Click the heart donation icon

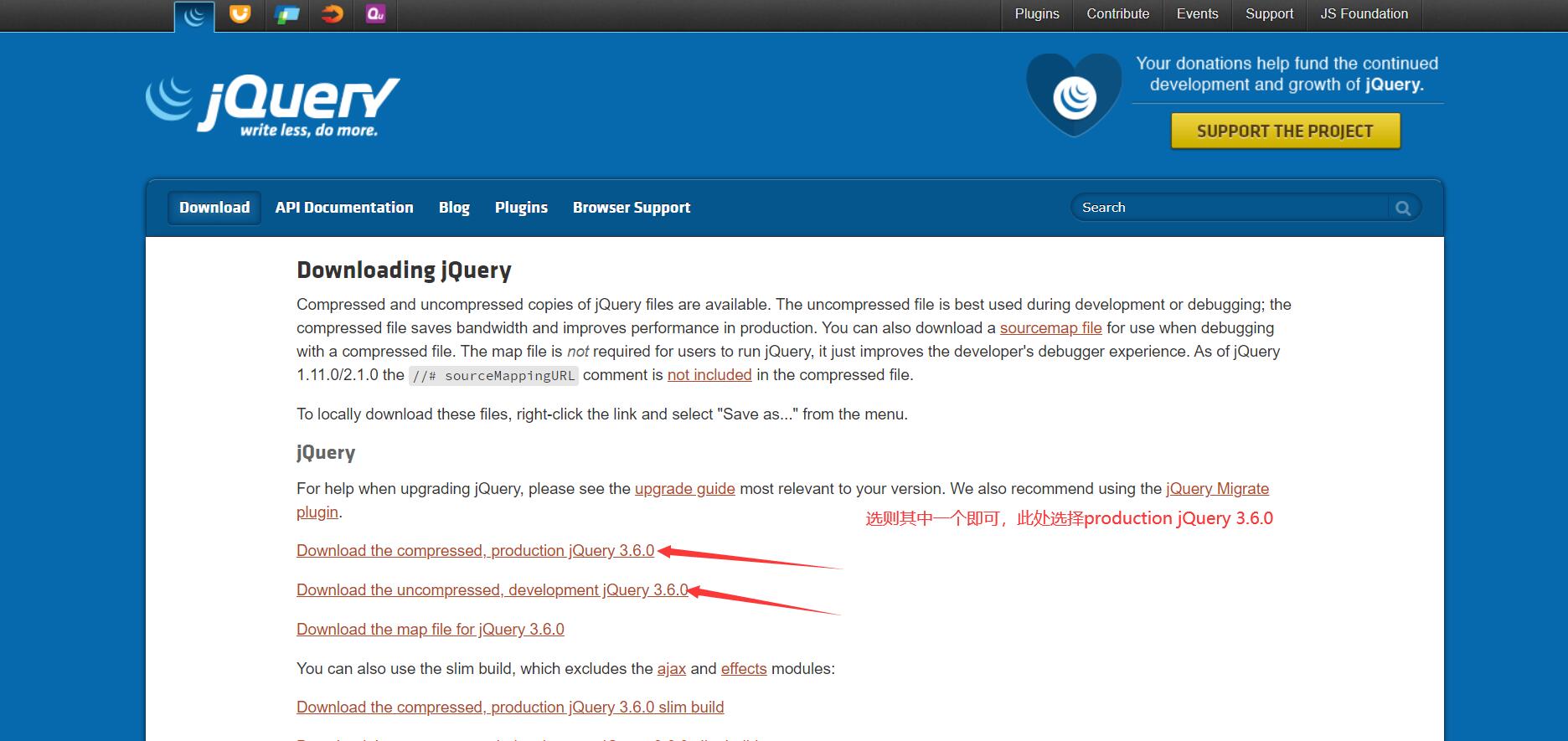pos(1074,96)
